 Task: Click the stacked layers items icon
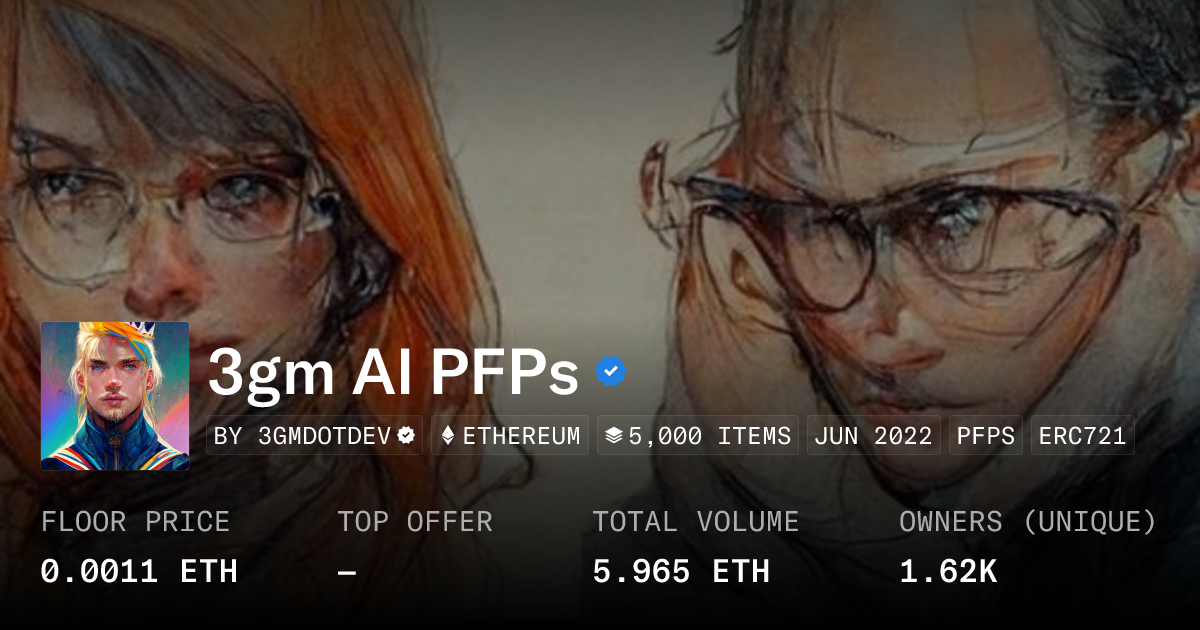pos(614,436)
